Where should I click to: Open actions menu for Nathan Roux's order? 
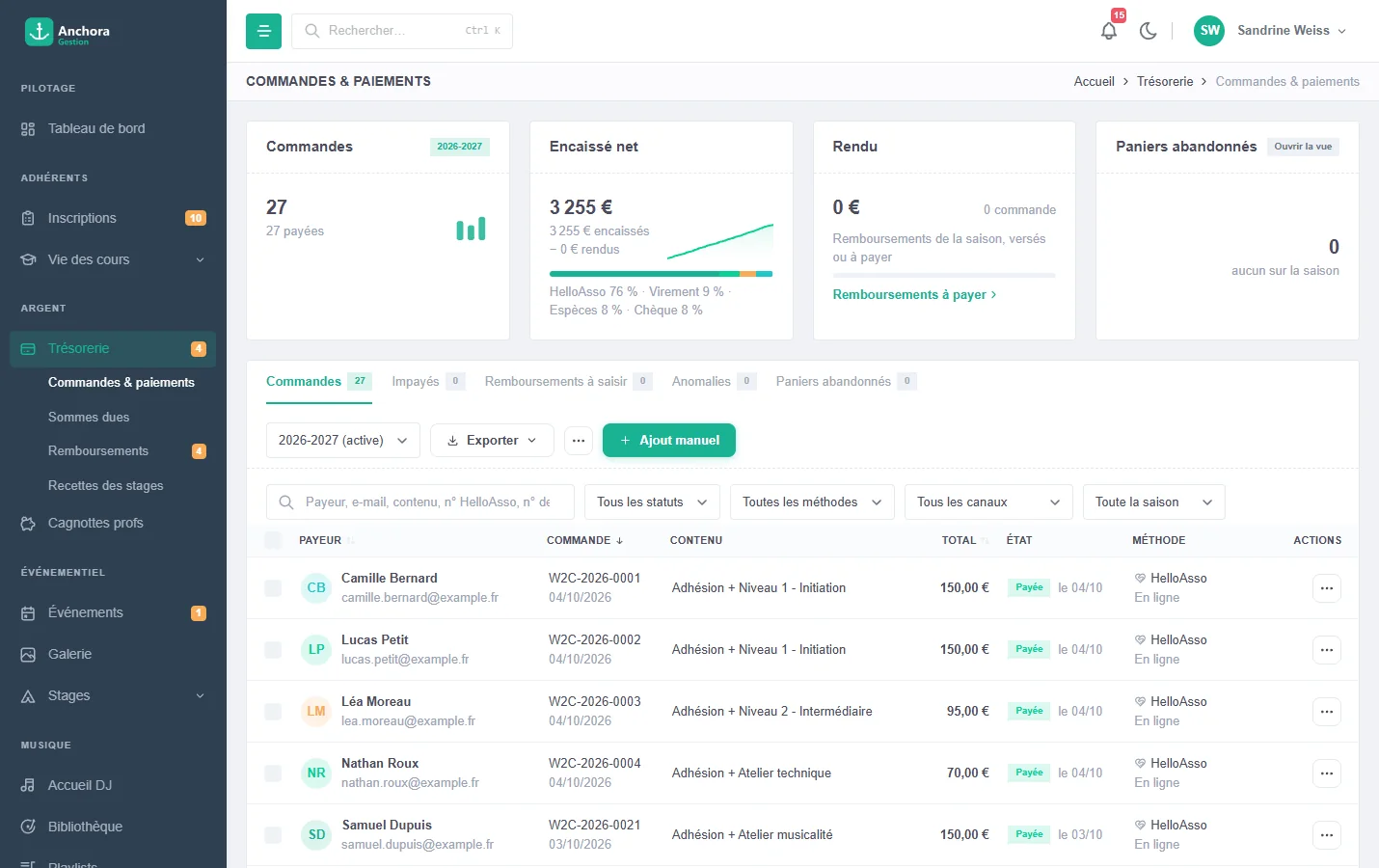[x=1327, y=773]
